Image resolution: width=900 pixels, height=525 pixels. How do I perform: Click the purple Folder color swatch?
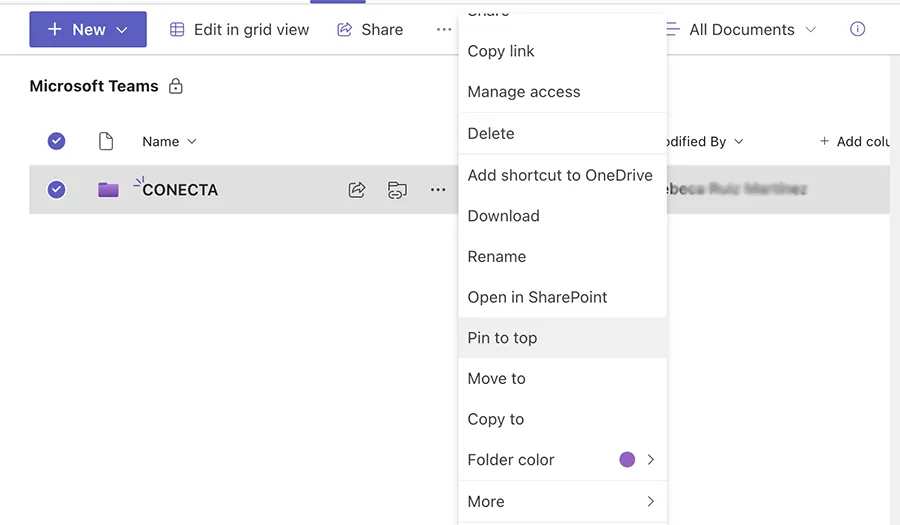(x=627, y=460)
